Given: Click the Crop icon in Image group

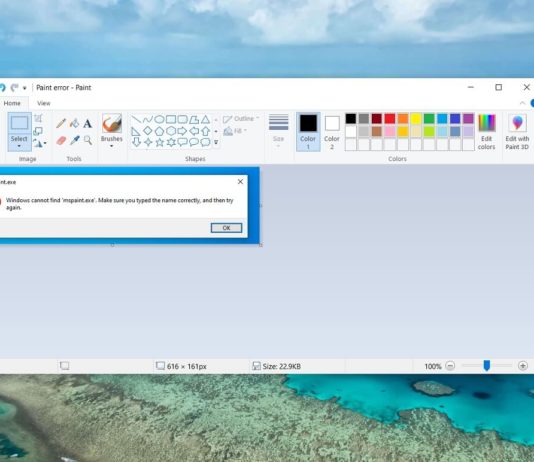Looking at the screenshot, I should tap(38, 118).
